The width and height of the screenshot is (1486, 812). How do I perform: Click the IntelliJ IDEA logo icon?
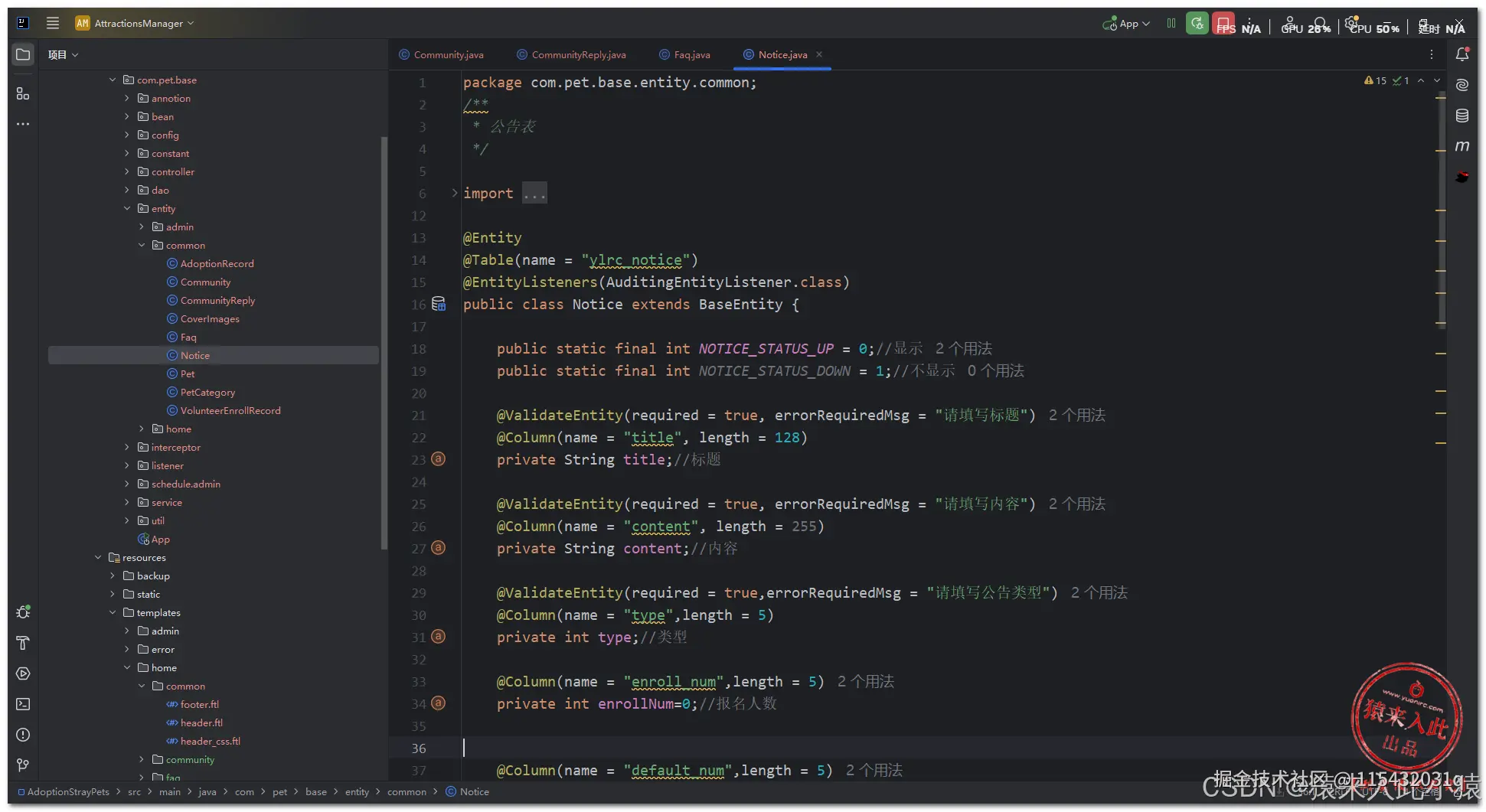point(23,23)
